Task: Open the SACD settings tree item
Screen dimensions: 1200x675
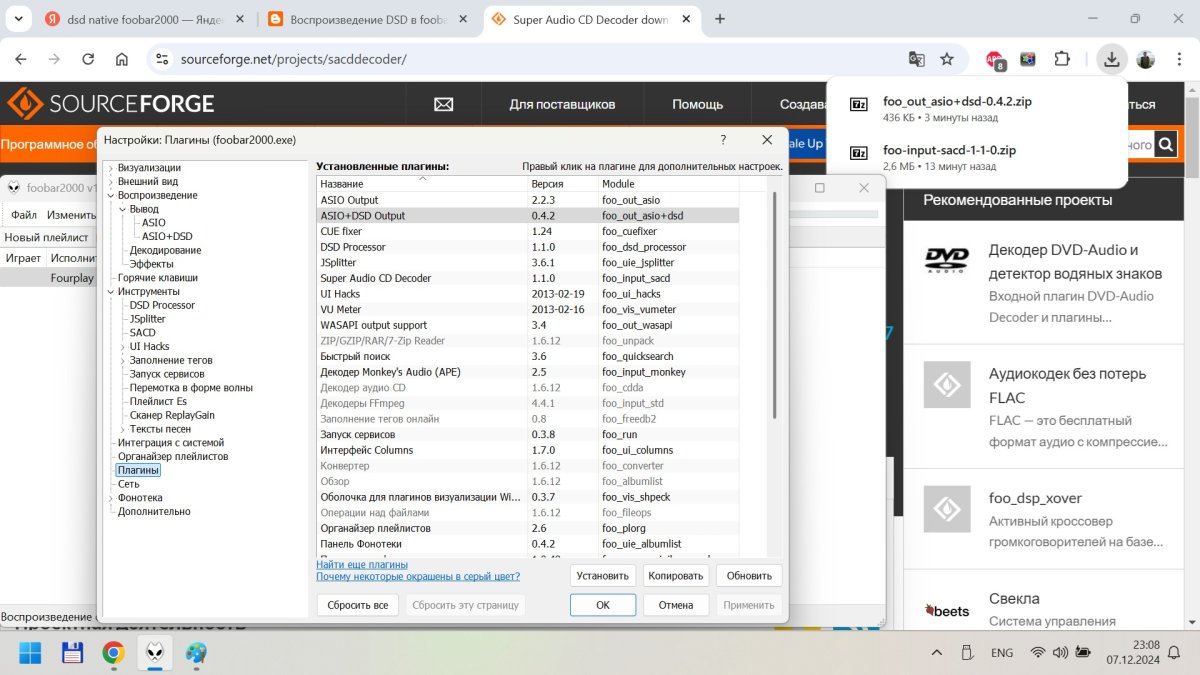Action: click(143, 332)
